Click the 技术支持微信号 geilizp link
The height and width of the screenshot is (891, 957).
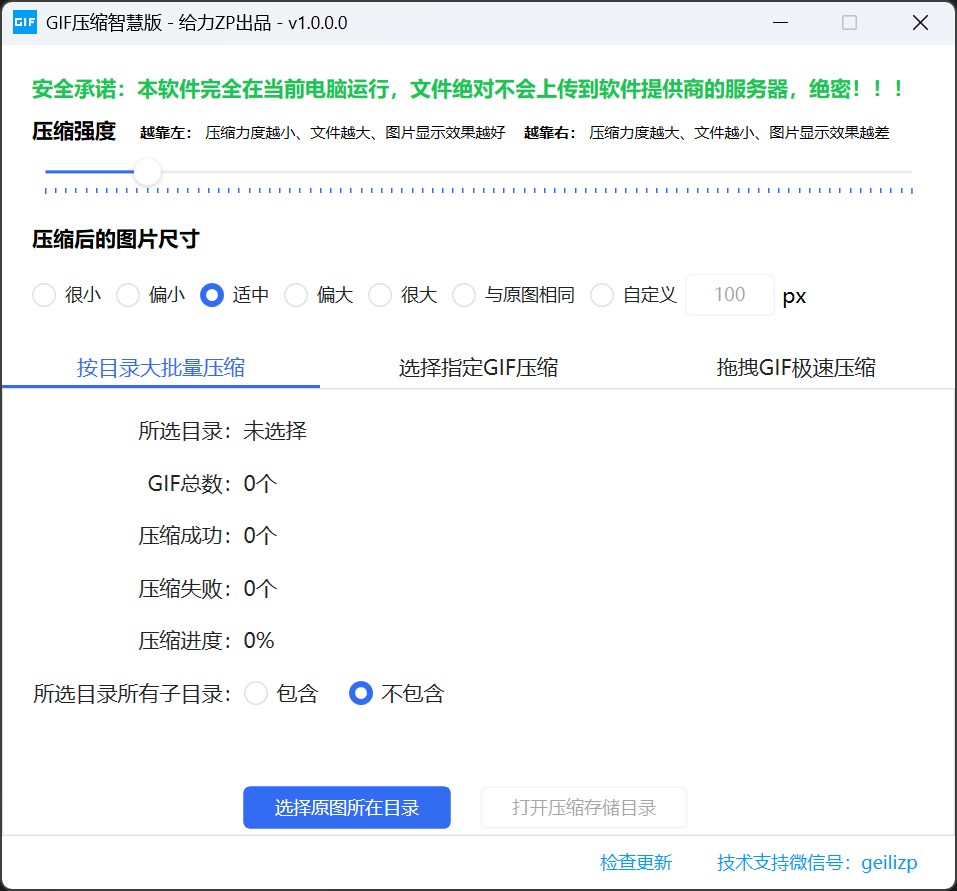[x=817, y=862]
